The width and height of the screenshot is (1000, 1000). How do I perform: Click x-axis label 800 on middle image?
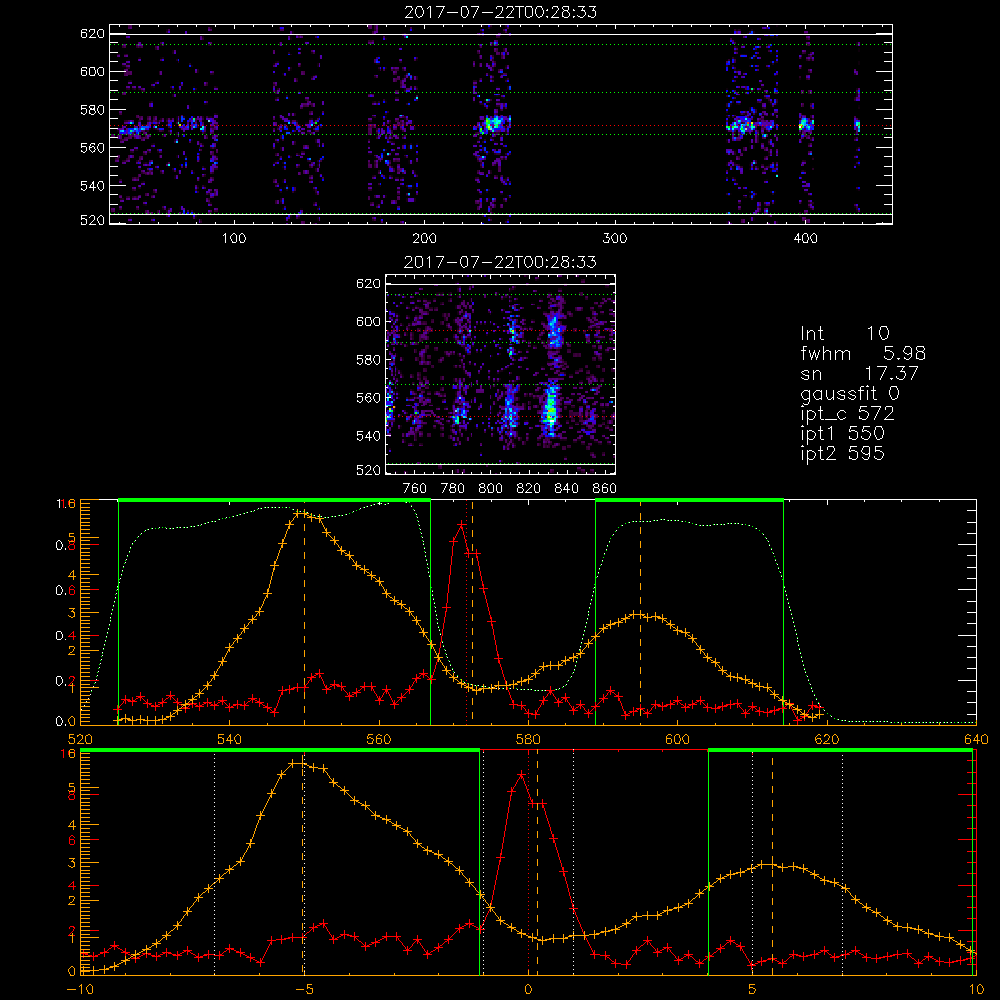click(490, 489)
